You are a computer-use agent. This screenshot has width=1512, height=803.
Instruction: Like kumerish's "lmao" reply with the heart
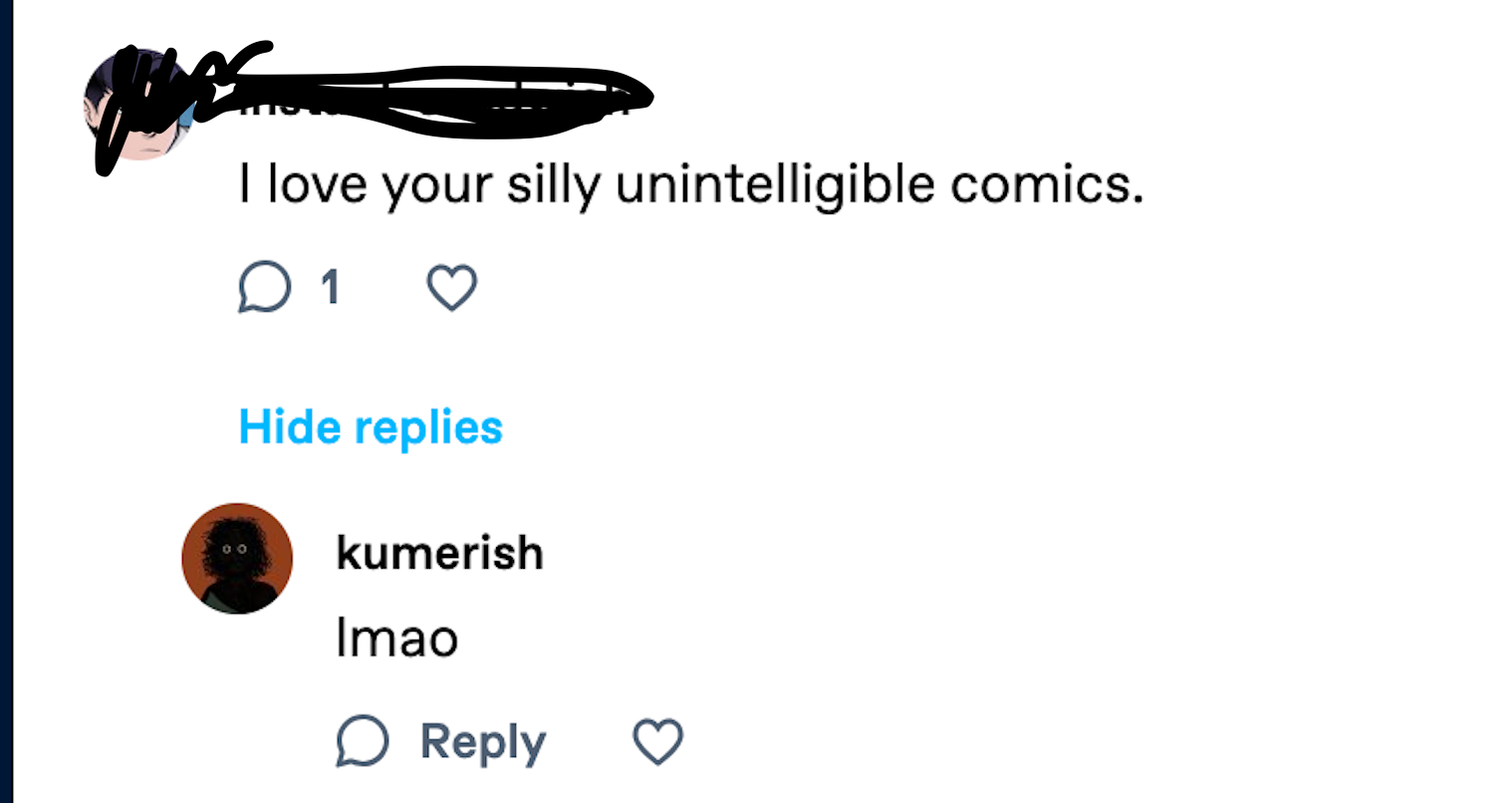point(658,742)
